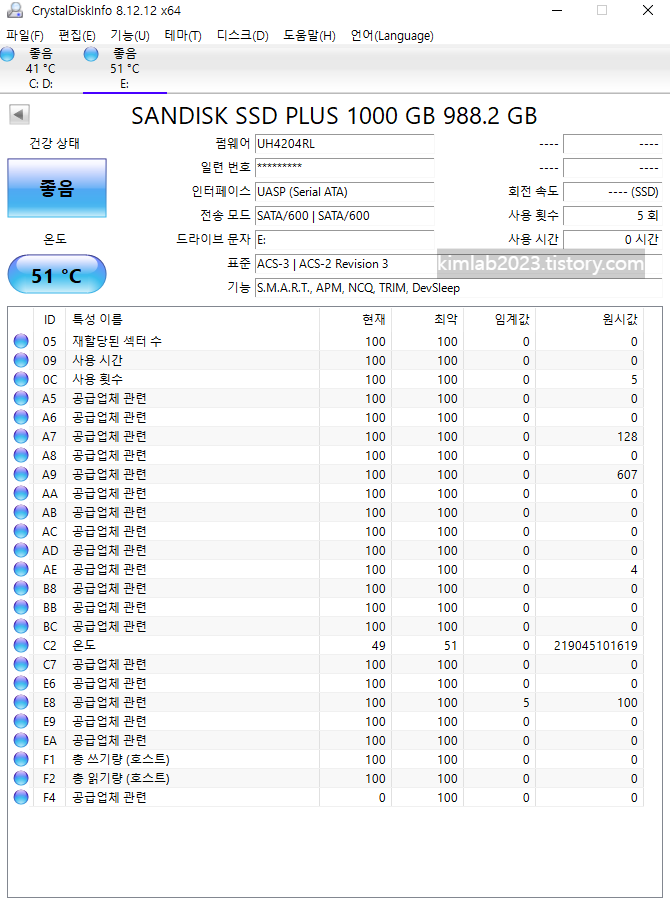Select the 총 읽기량 (호스트) attribute name
Screen dimensions: 670x904
coord(121,778)
